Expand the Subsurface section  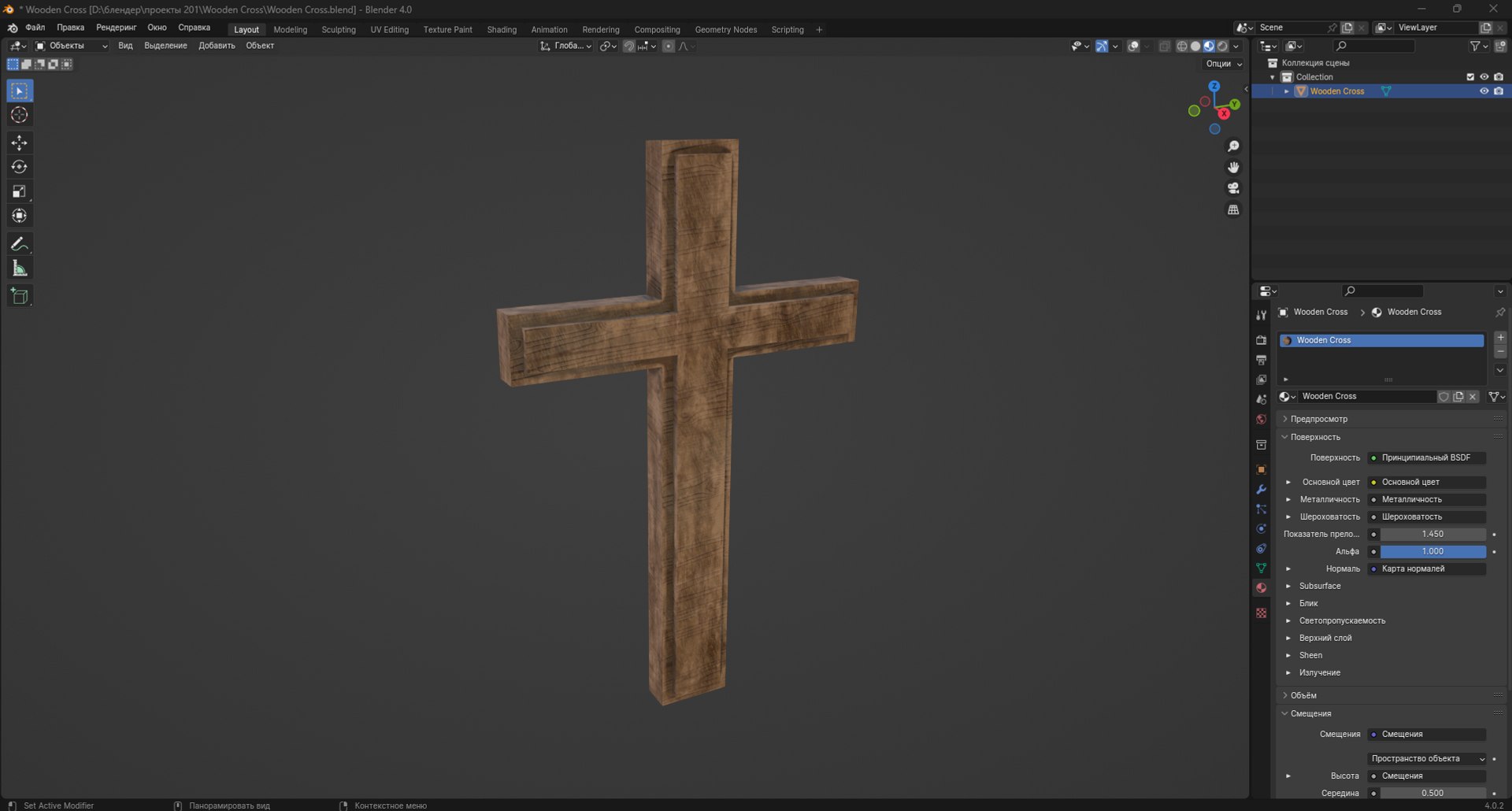click(x=1320, y=586)
